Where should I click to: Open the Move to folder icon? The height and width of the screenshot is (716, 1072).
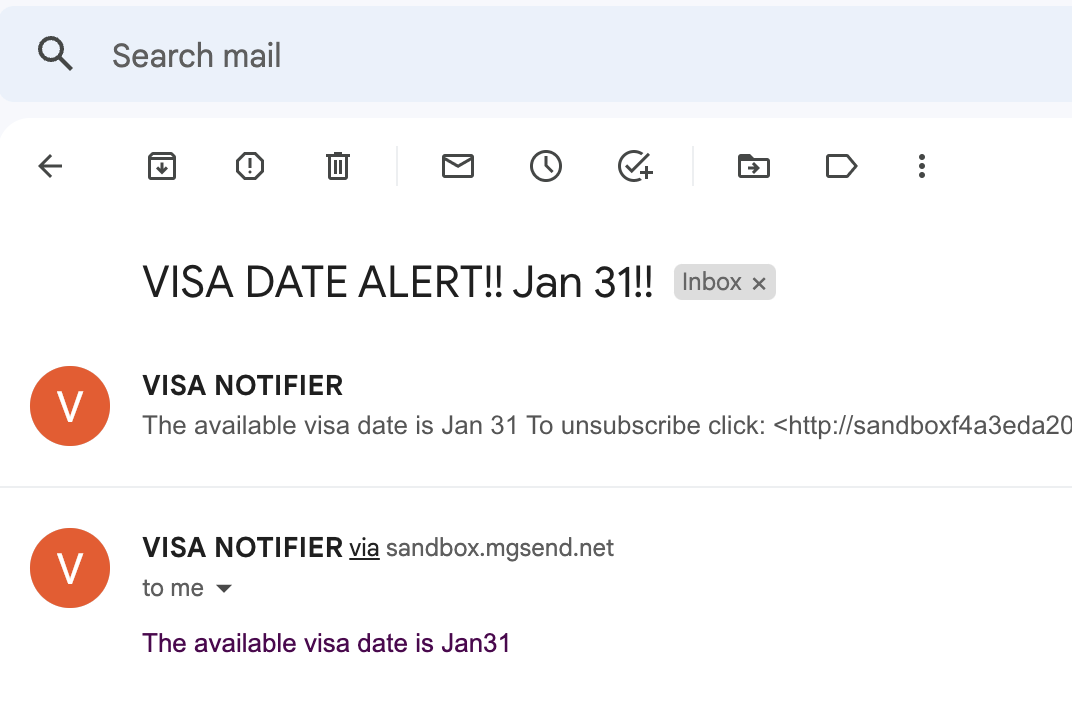pyautogui.click(x=753, y=166)
